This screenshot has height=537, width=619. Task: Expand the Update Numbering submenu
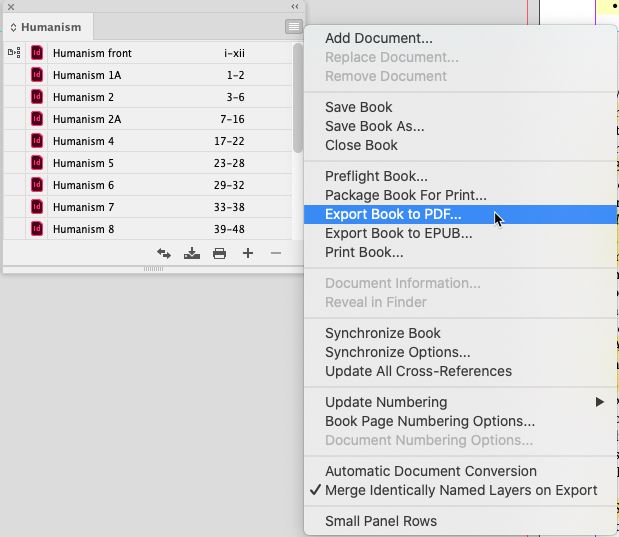coord(461,402)
